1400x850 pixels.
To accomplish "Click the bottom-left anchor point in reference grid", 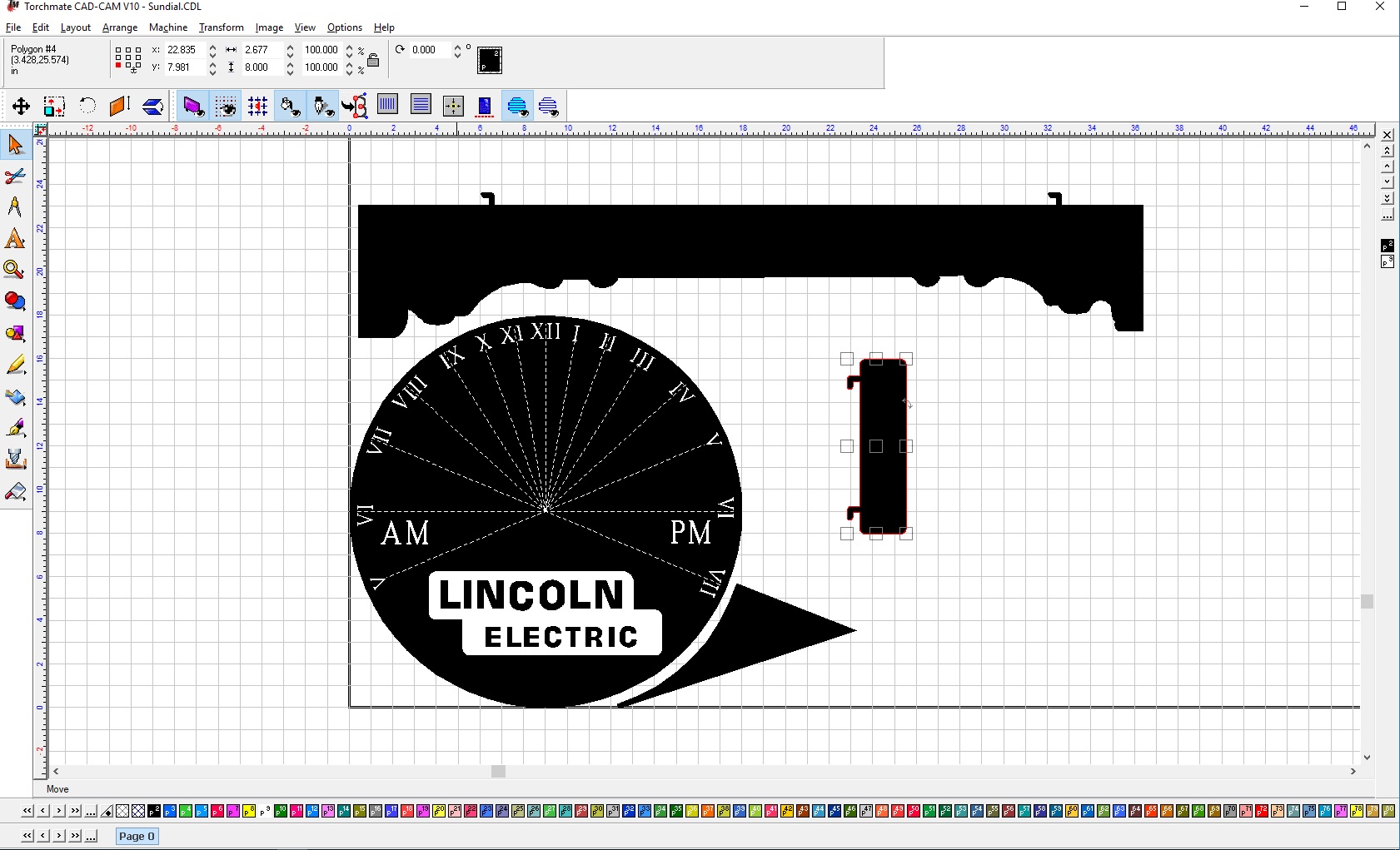I will (x=118, y=67).
